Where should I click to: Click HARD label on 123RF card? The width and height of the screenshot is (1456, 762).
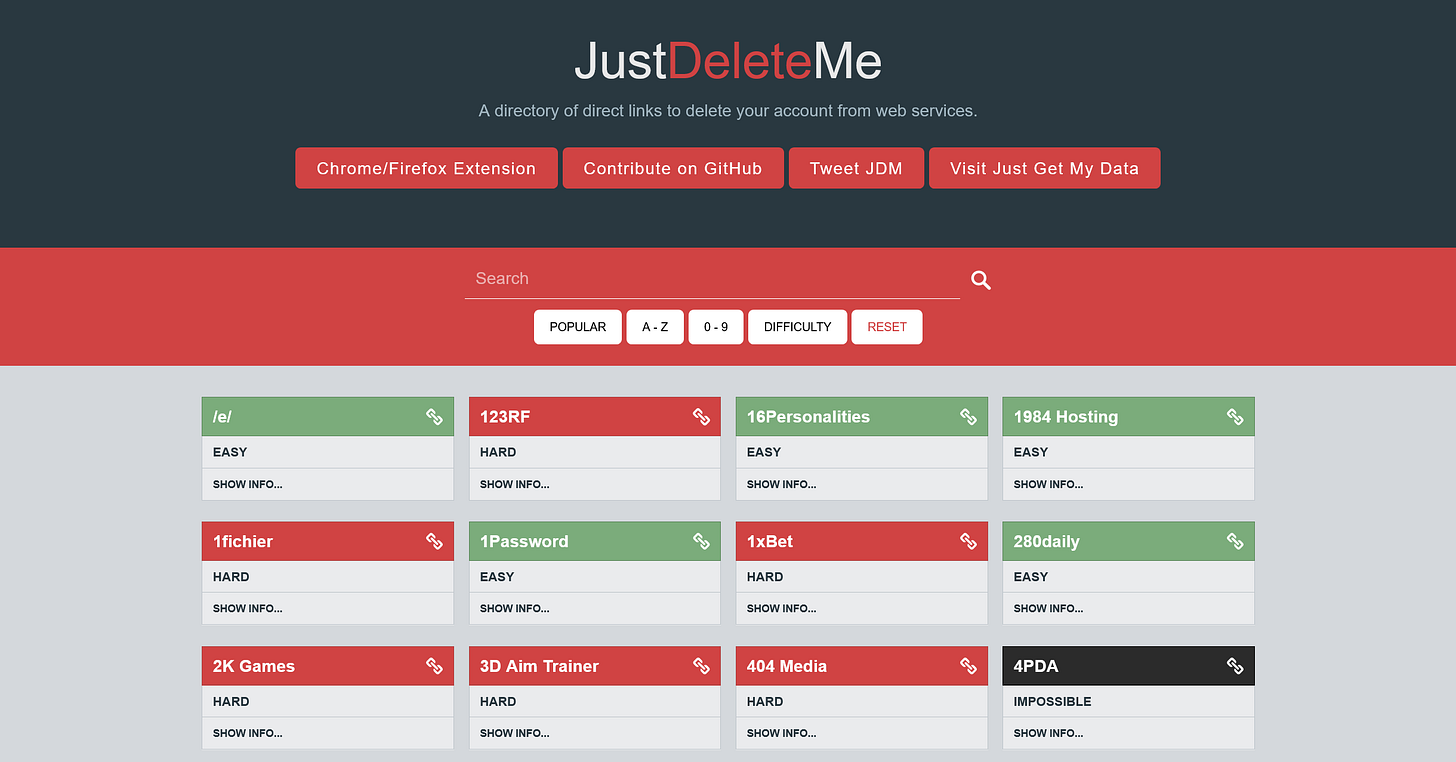click(498, 452)
